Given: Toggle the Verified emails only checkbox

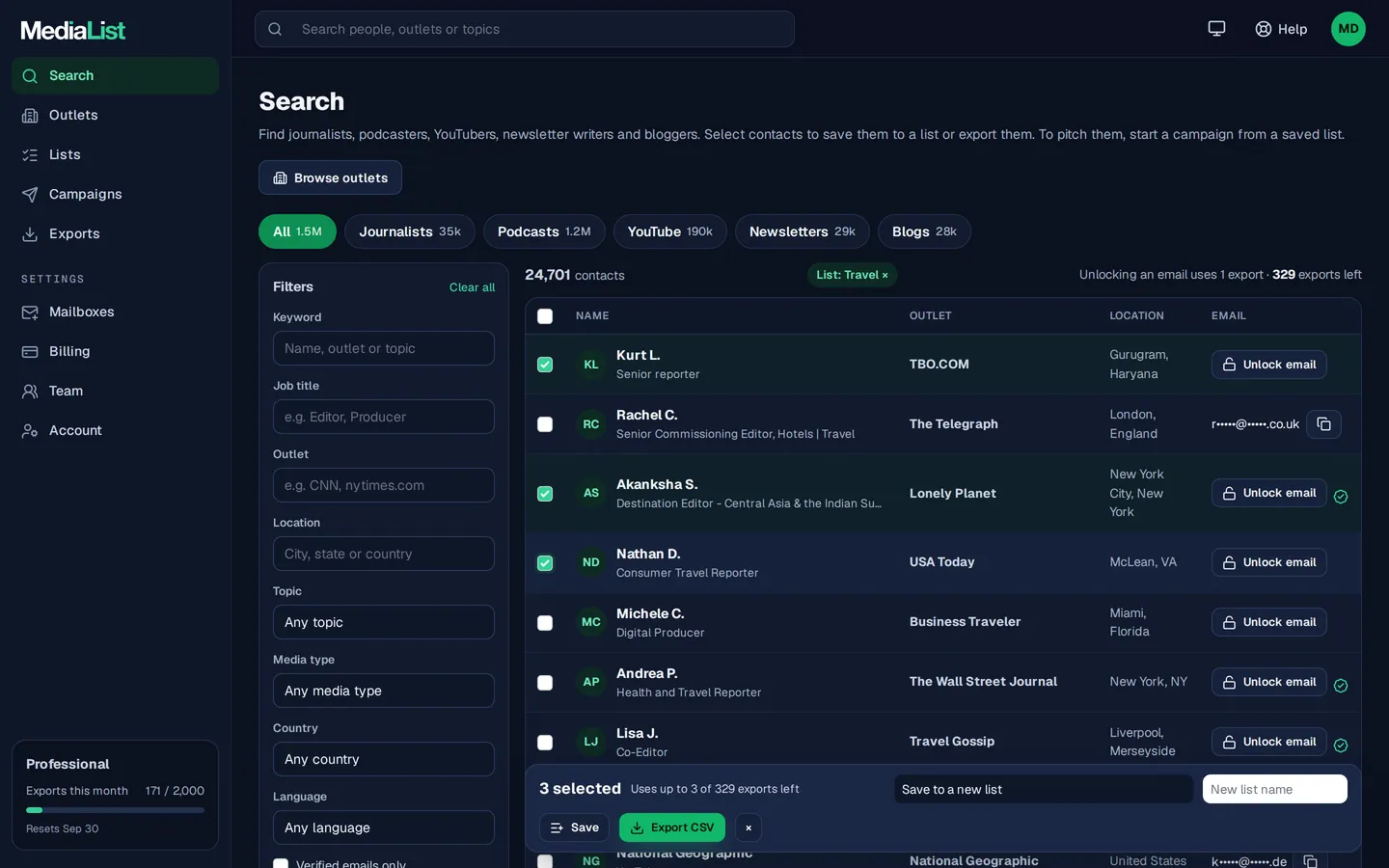Looking at the screenshot, I should point(281,863).
